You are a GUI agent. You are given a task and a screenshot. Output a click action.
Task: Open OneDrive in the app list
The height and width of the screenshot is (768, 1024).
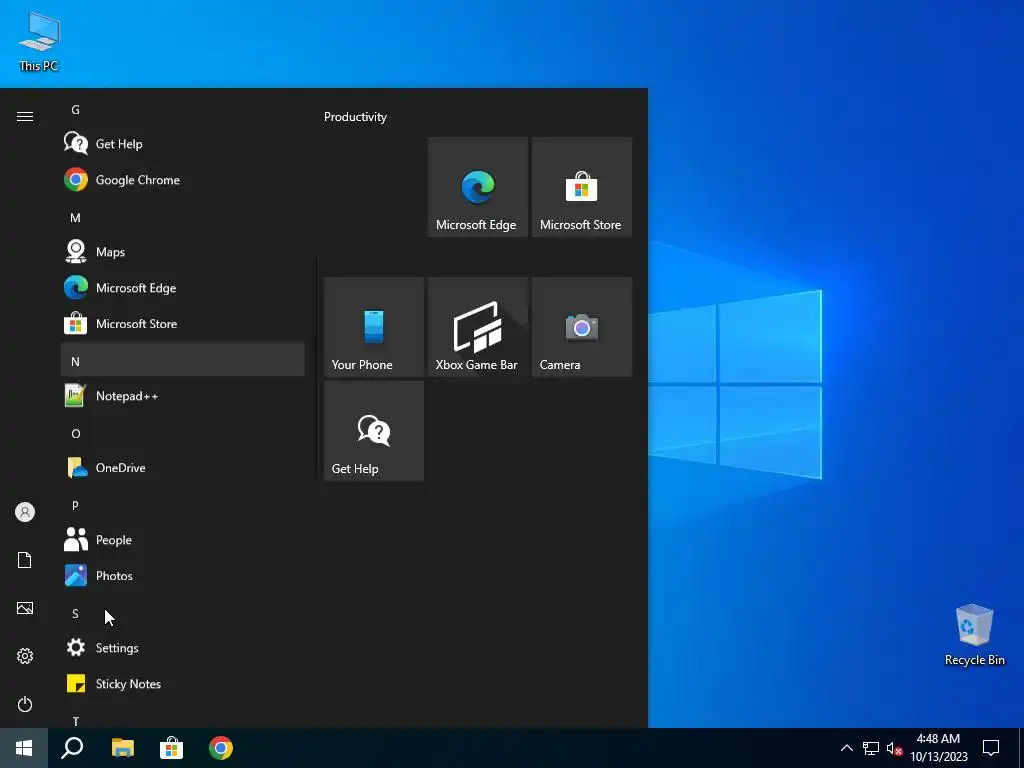183,468
